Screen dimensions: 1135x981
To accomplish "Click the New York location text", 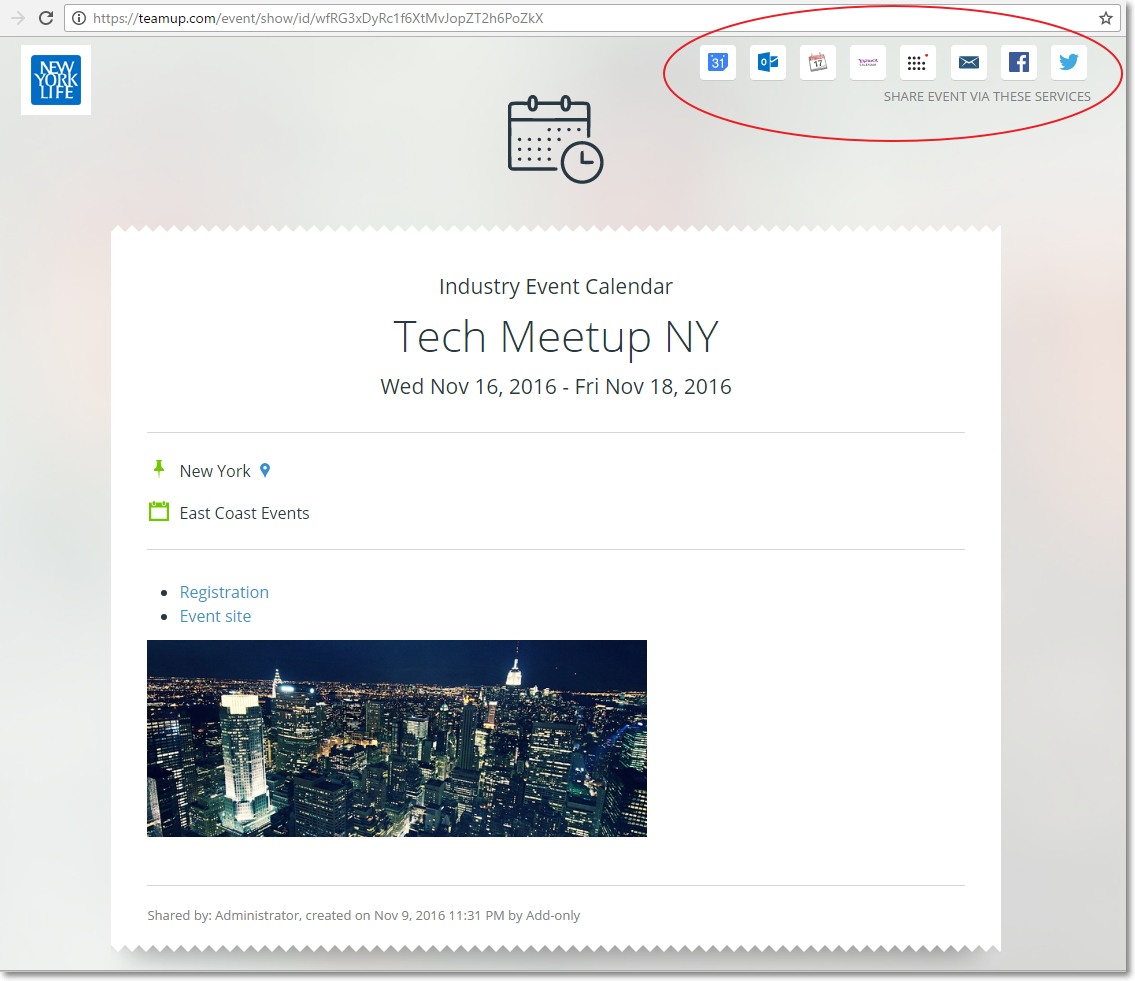I will (215, 471).
